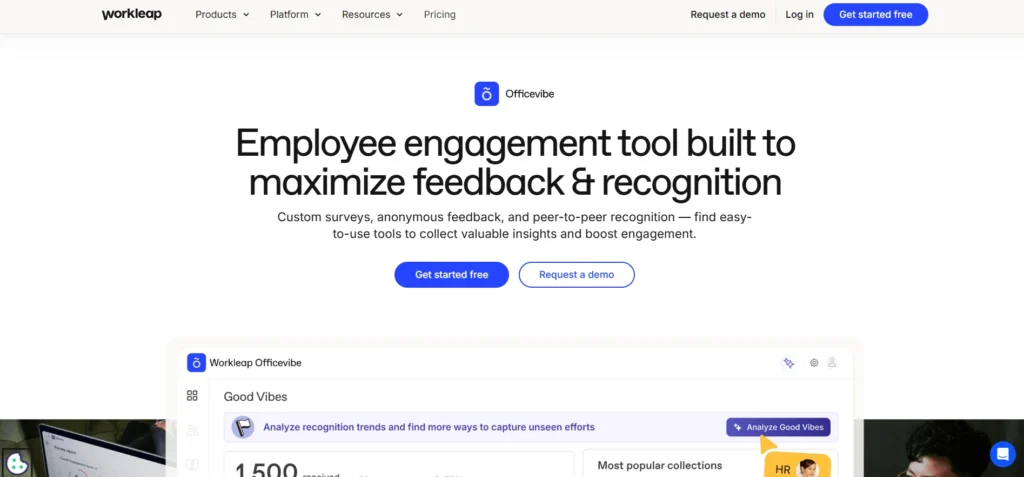Open the Log in page

799,14
